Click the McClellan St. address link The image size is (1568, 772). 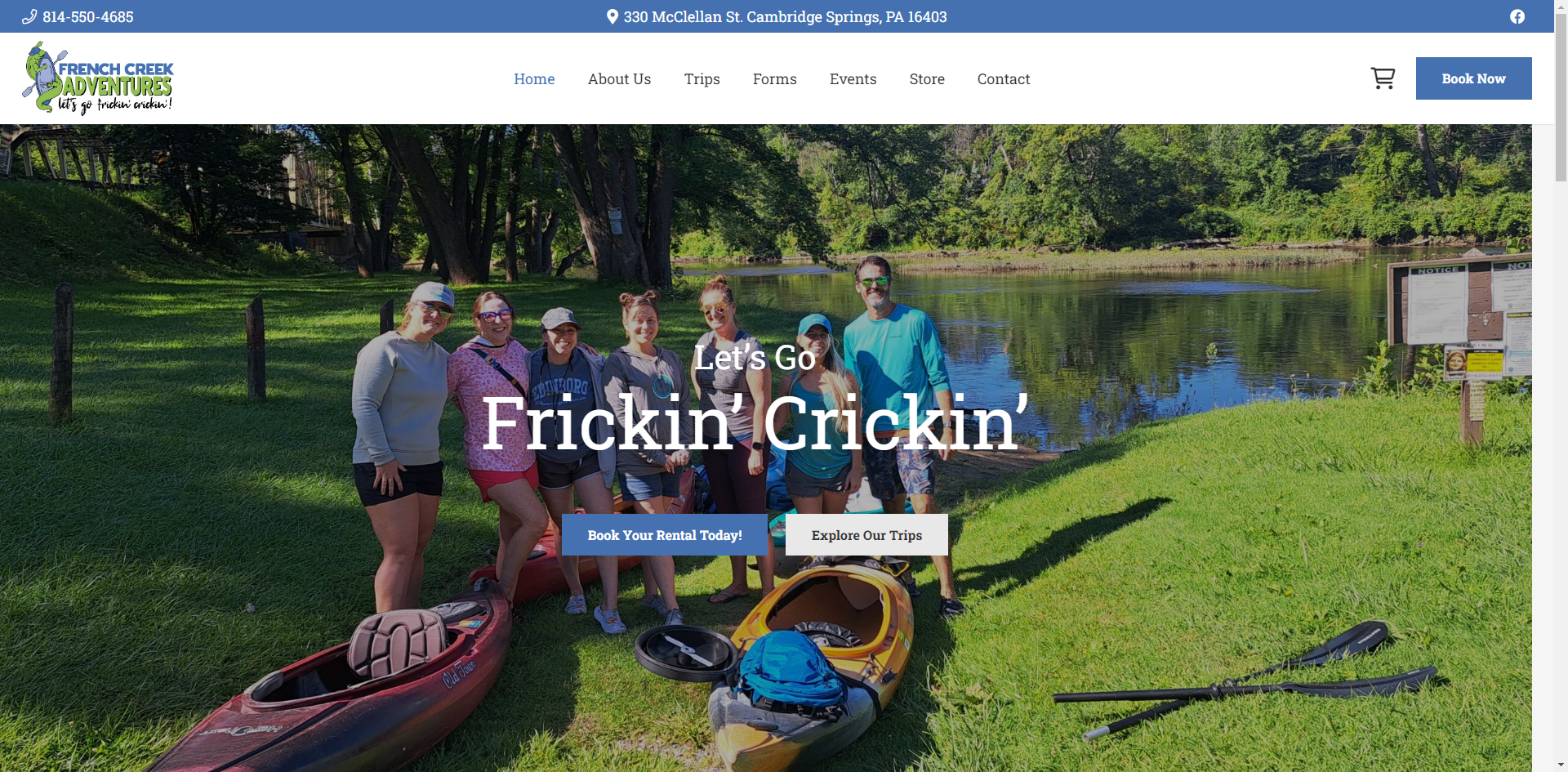coord(785,16)
